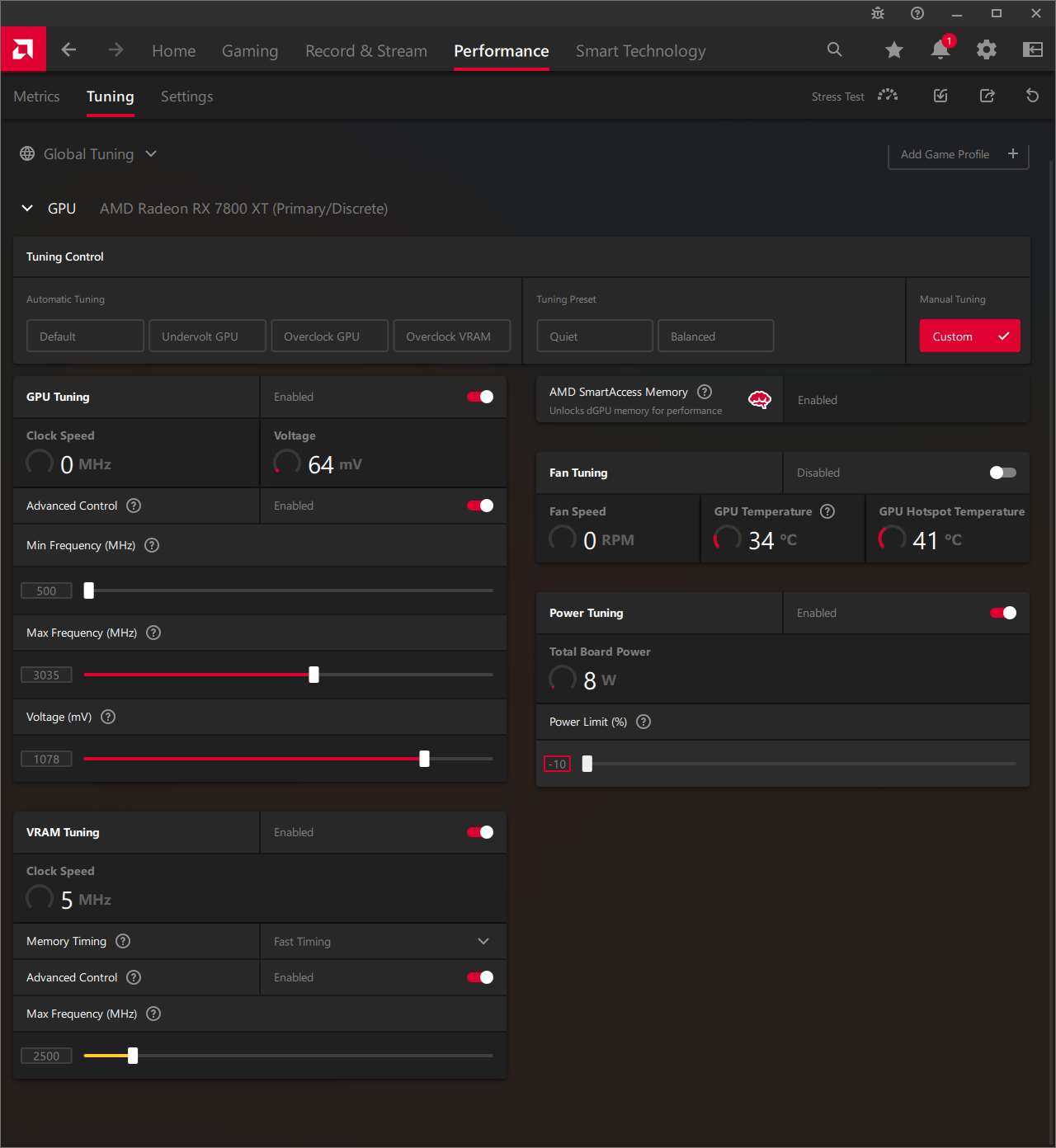Open the favorites star icon
Viewport: 1056px width, 1148px height.
point(894,50)
